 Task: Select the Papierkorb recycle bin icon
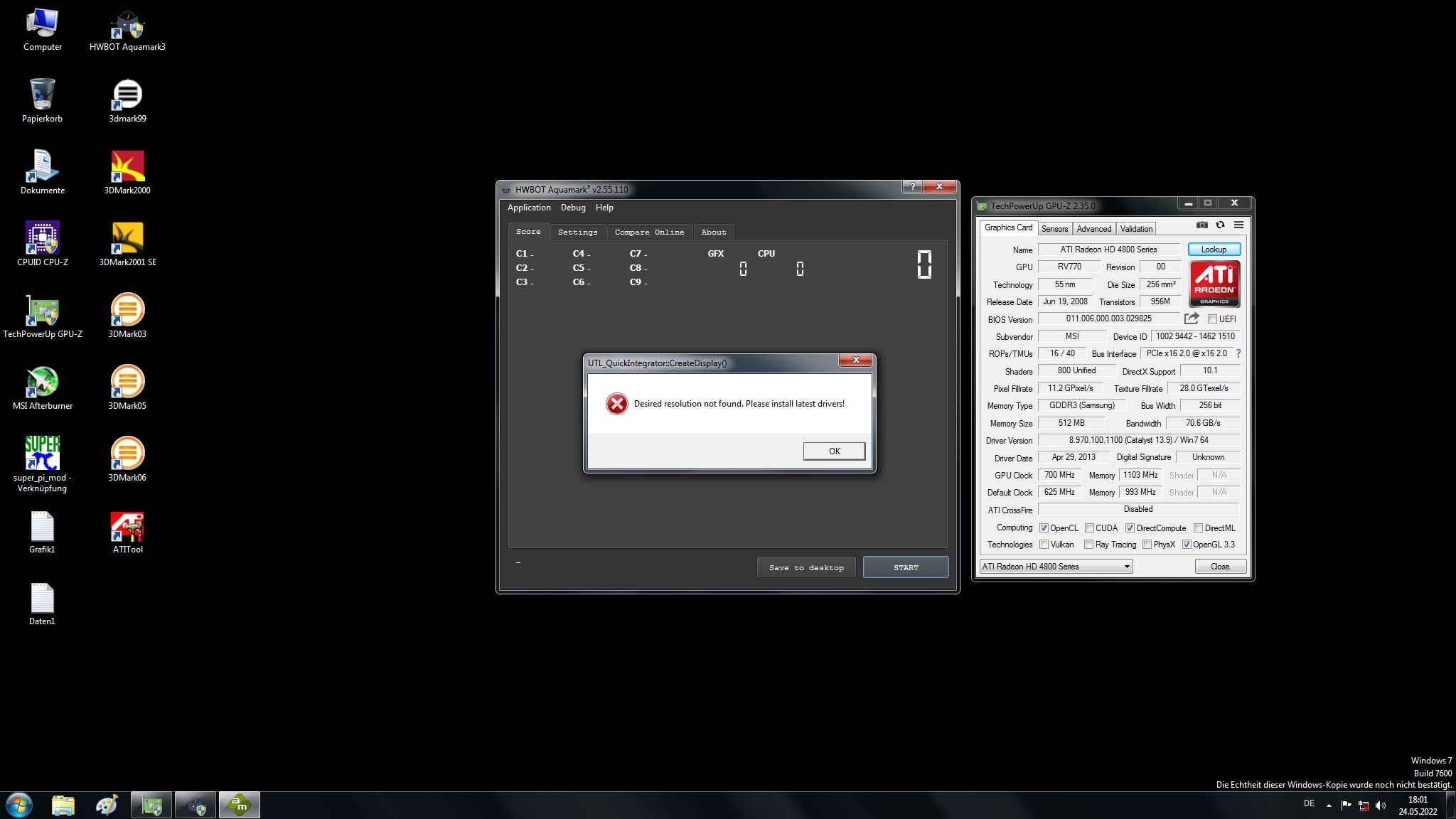point(42,101)
